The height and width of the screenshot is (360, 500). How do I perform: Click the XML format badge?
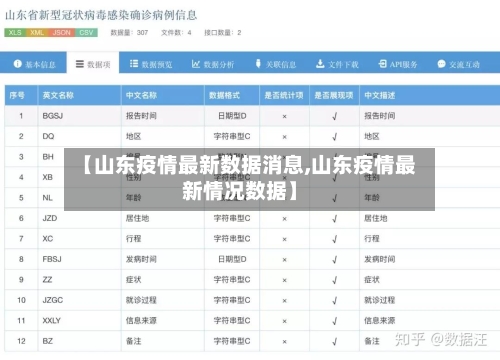(x=37, y=32)
